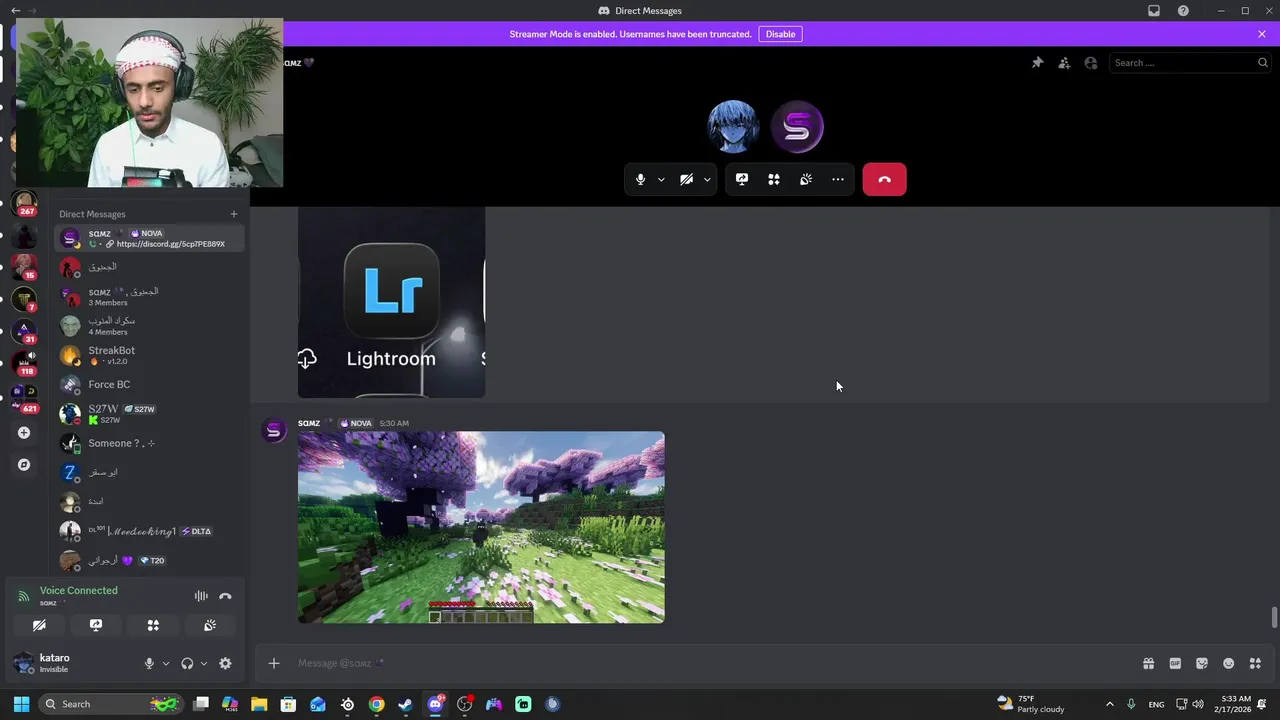Open the GIF picker
The height and width of the screenshot is (720, 1280).
tap(1175, 663)
